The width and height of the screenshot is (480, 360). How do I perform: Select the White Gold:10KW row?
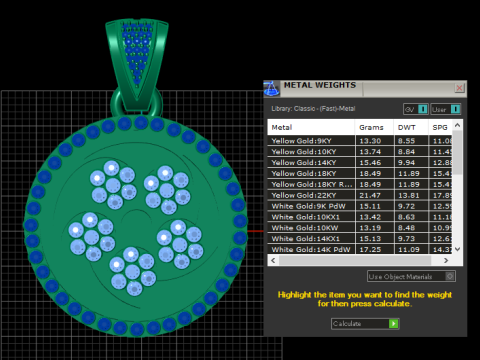(360, 228)
